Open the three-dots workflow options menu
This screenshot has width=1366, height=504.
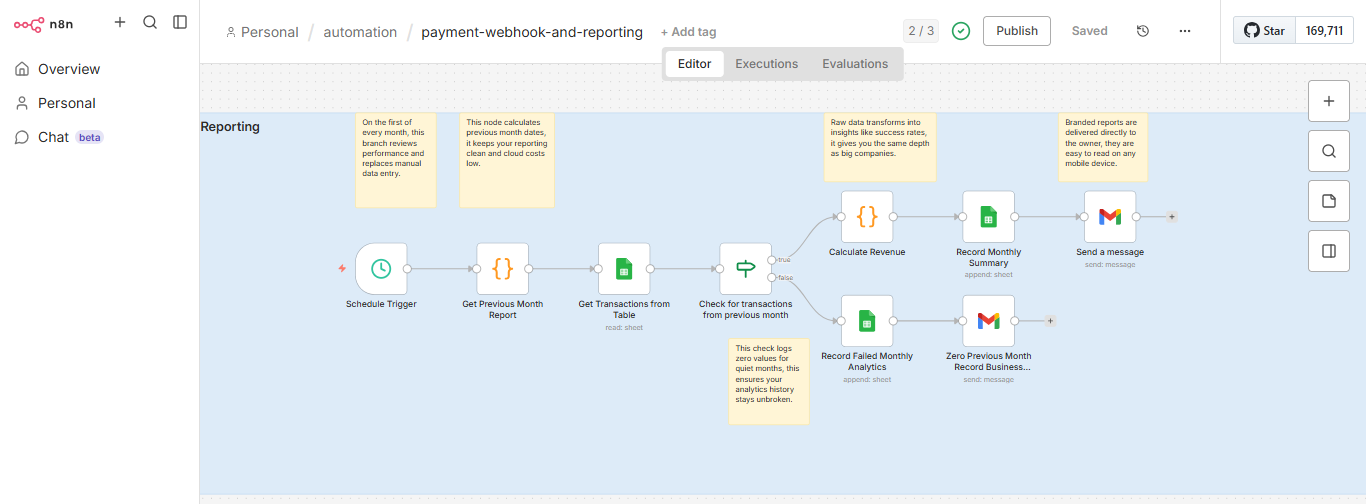tap(1185, 31)
